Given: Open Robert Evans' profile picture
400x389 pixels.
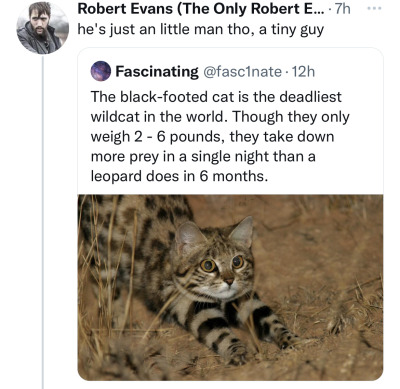Looking at the screenshot, I should point(42,28).
